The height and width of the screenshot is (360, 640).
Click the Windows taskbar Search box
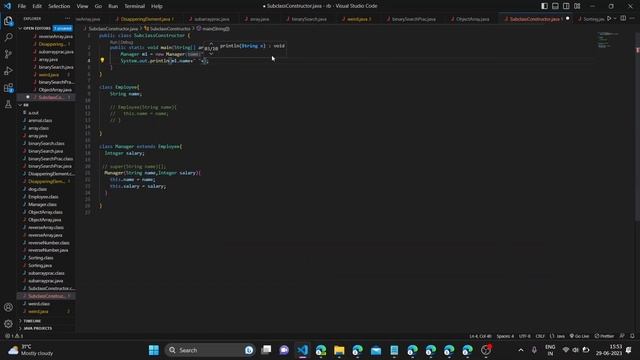209,350
